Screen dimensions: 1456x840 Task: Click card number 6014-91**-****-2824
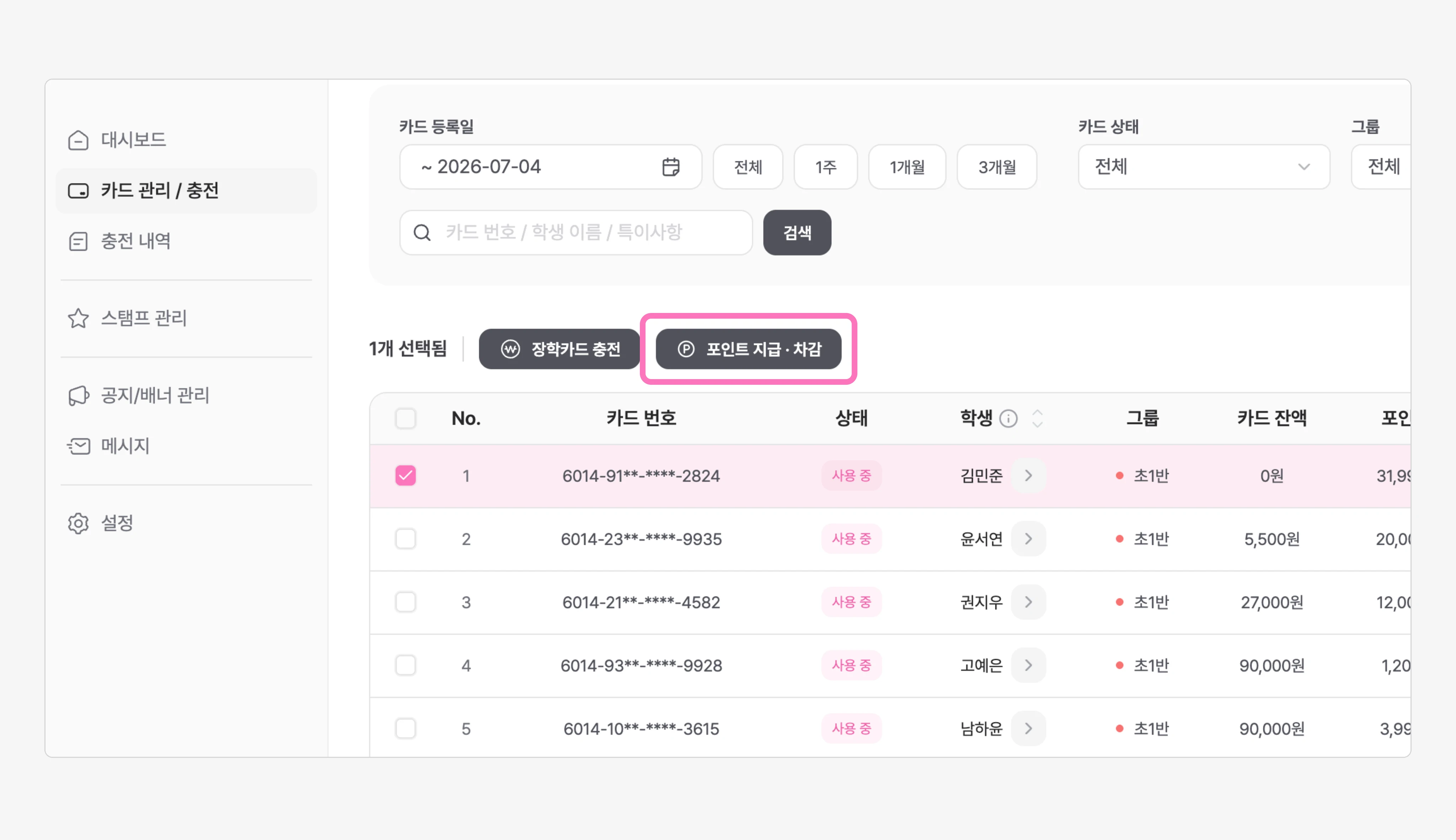[641, 476]
